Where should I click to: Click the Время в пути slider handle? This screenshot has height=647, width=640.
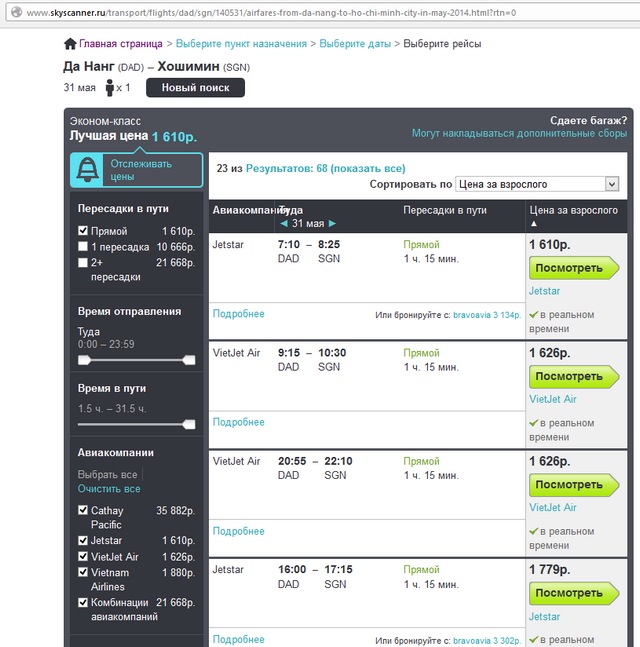pyautogui.click(x=189, y=424)
